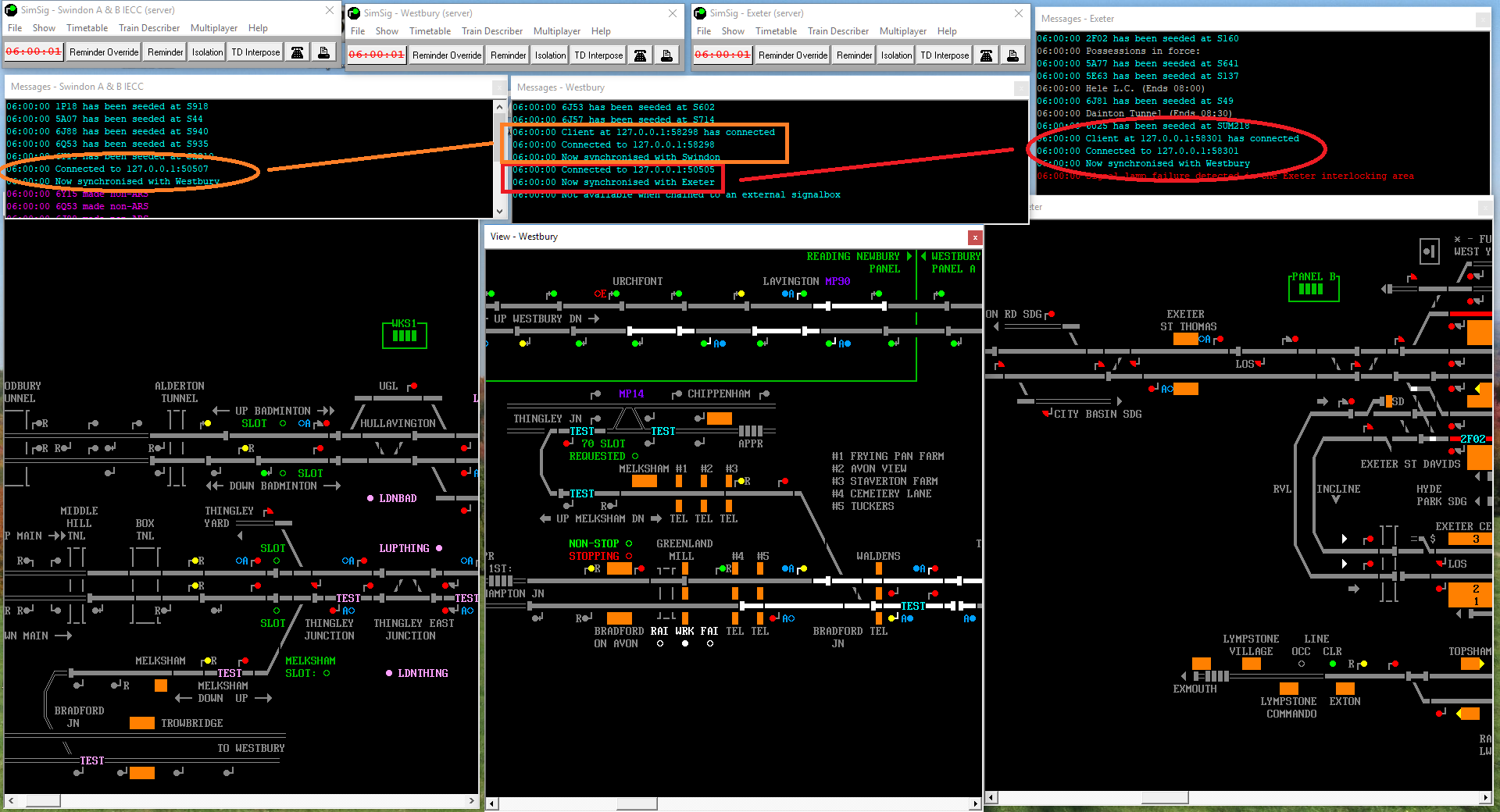This screenshot has height=812, width=1500.
Task: Click the red signal at CITY BASIN SDG
Action: (1046, 413)
